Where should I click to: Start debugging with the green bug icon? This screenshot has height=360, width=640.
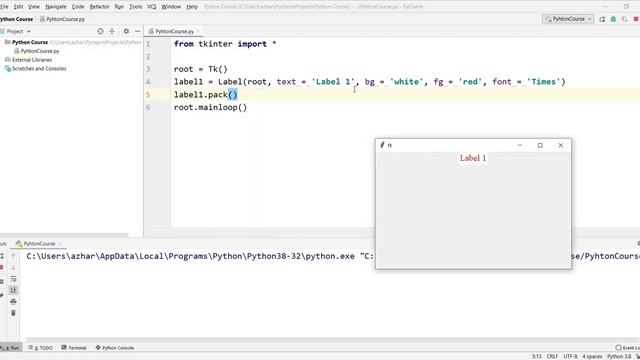click(613, 19)
